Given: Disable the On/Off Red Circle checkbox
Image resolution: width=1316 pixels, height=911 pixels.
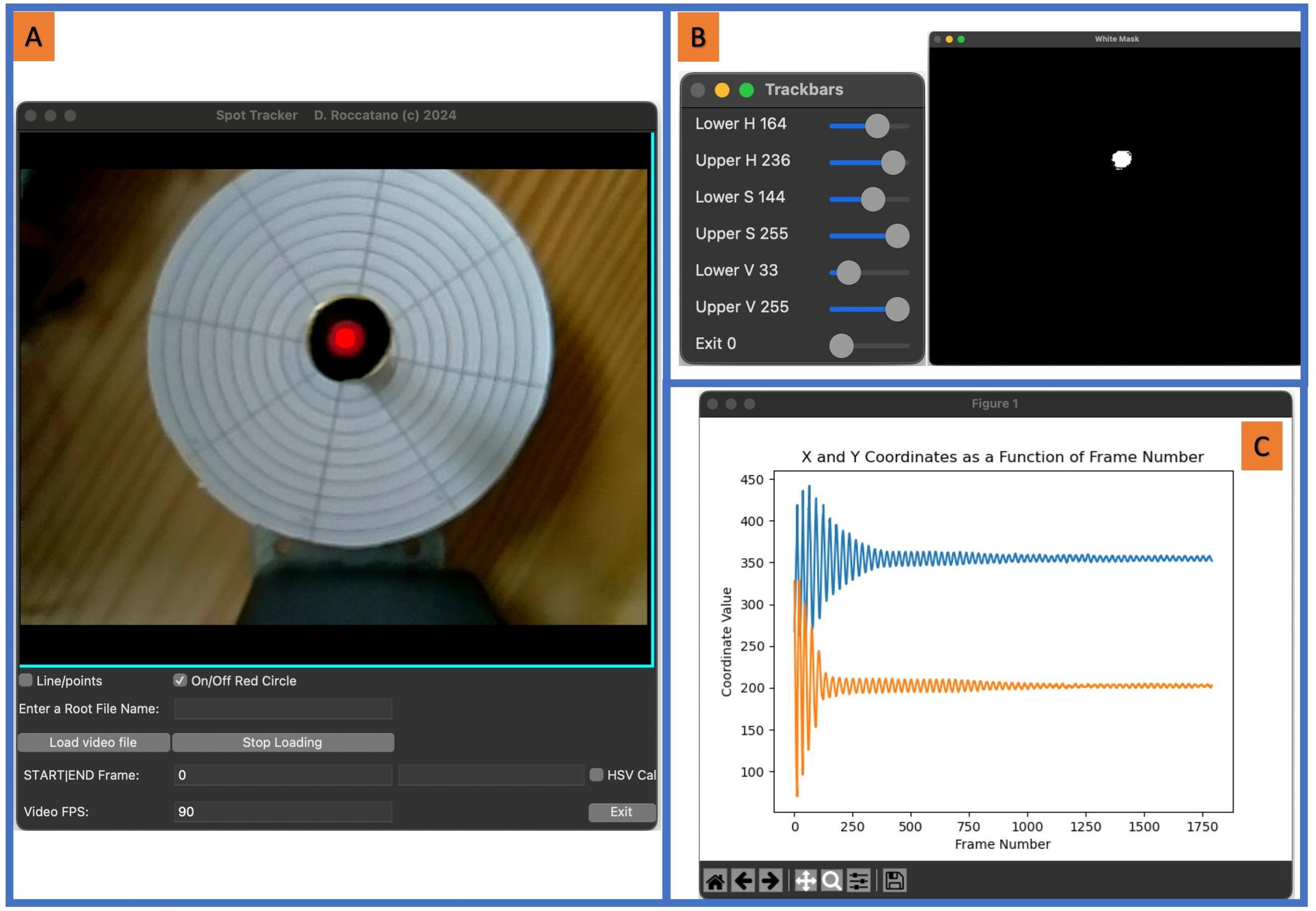Looking at the screenshot, I should [180, 680].
